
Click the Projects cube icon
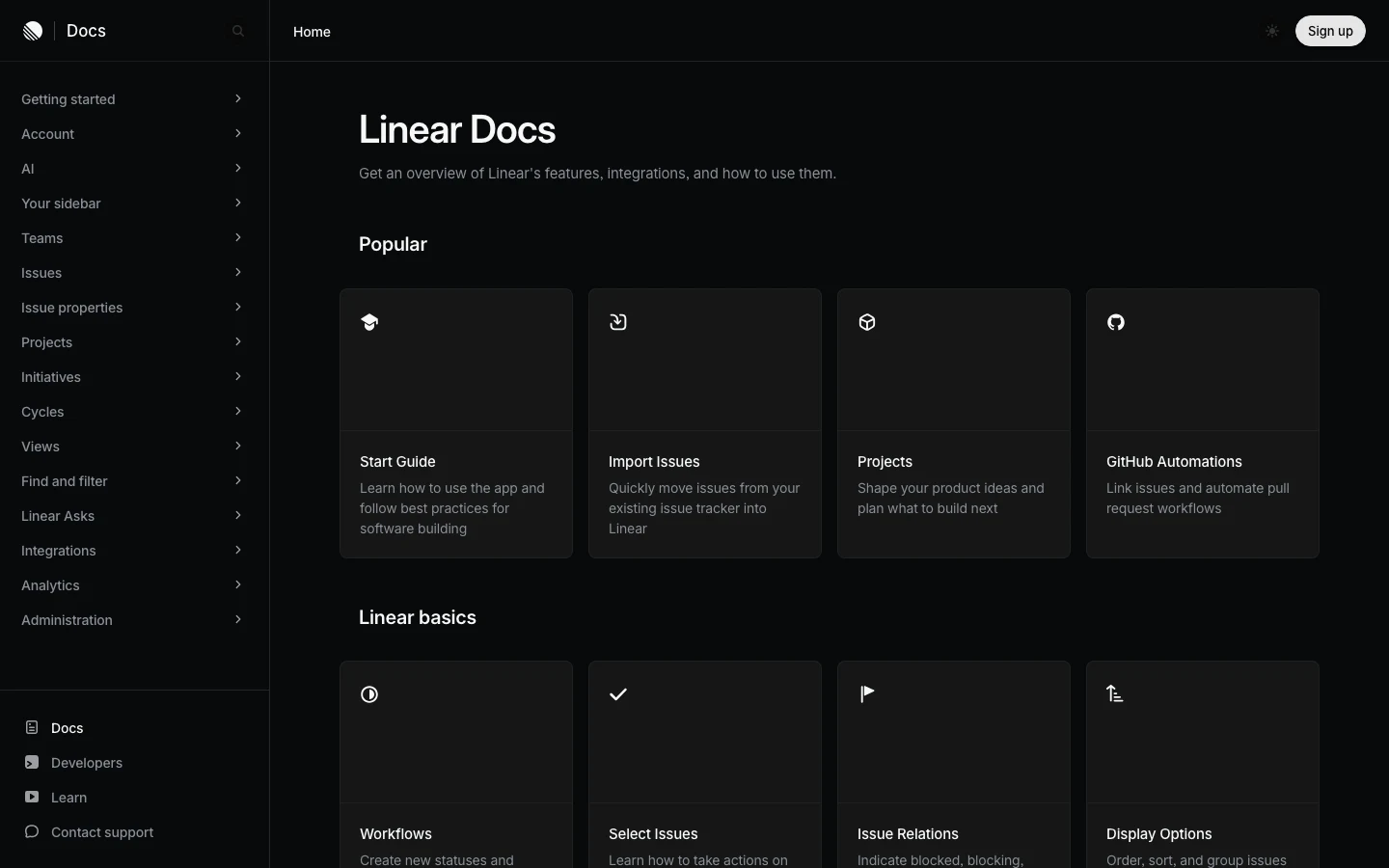867,322
